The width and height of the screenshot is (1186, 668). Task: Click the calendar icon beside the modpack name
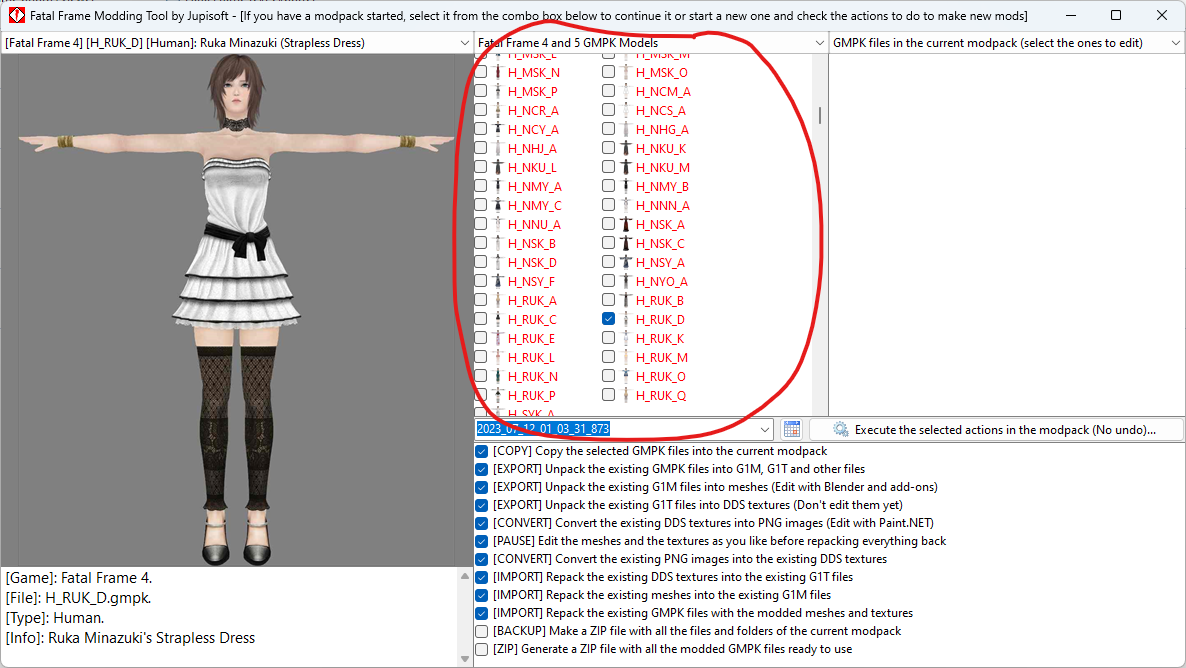click(792, 429)
